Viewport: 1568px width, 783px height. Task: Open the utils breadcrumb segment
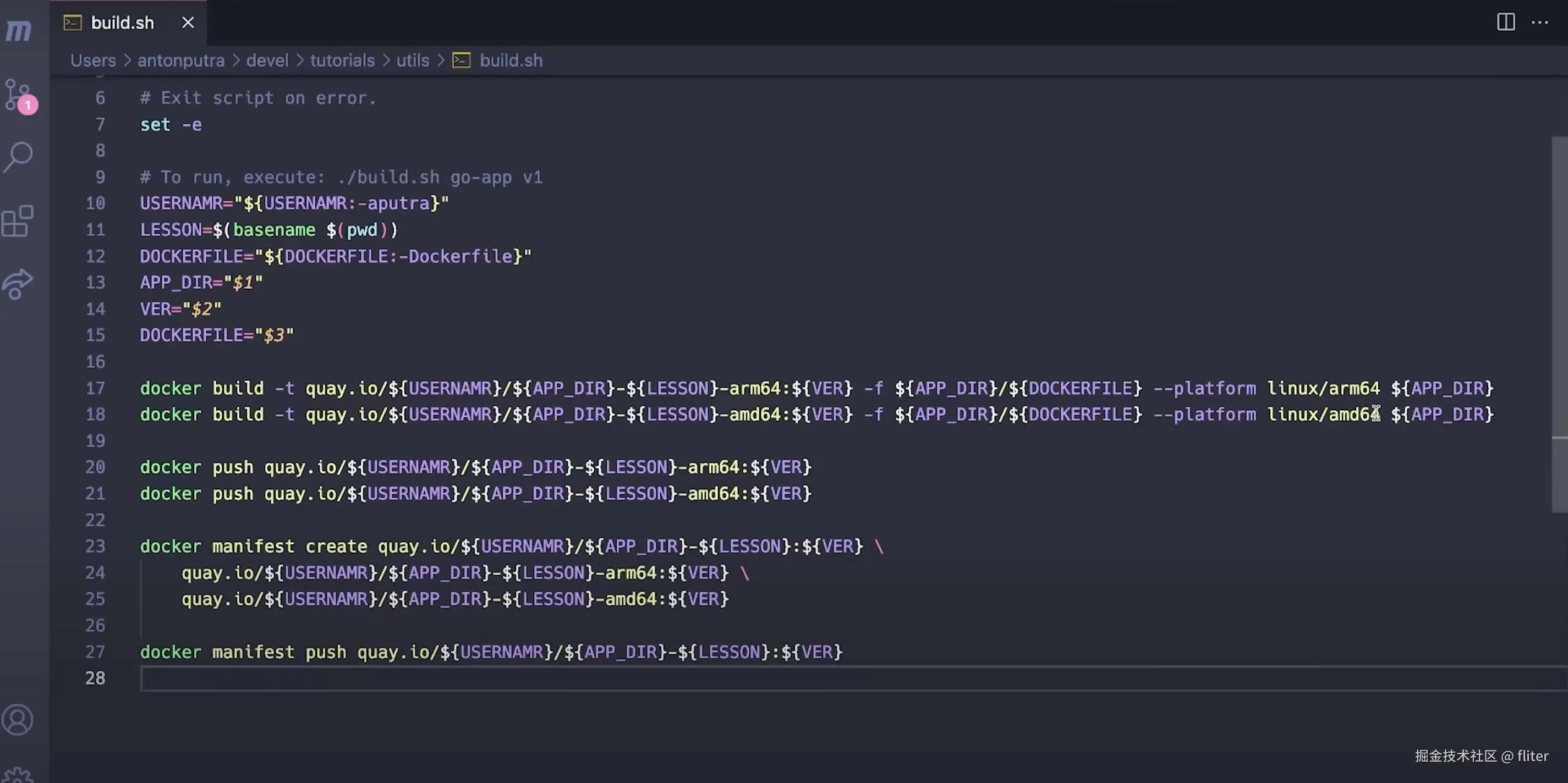tap(413, 60)
